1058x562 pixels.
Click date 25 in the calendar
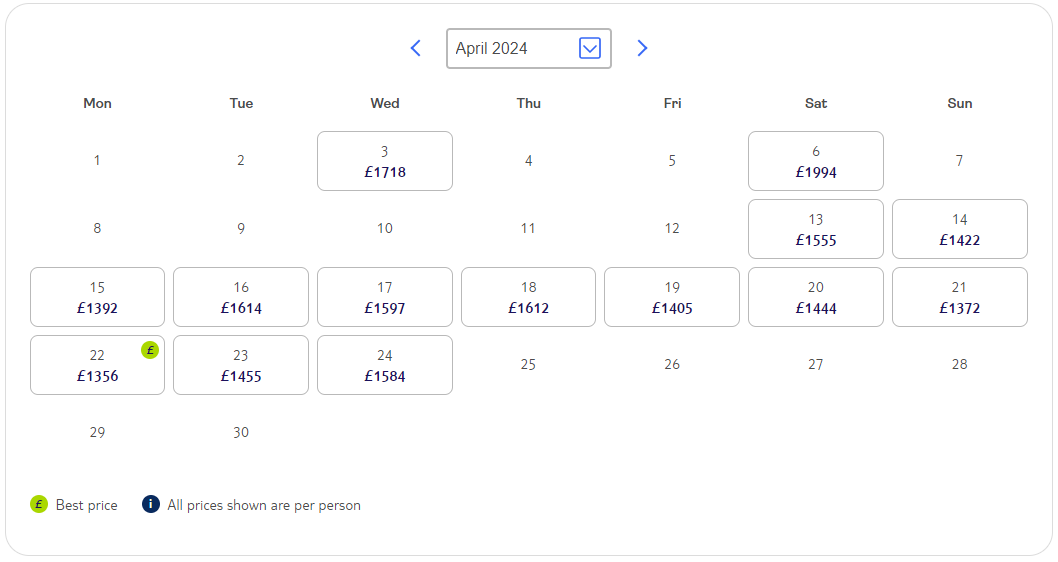click(528, 364)
